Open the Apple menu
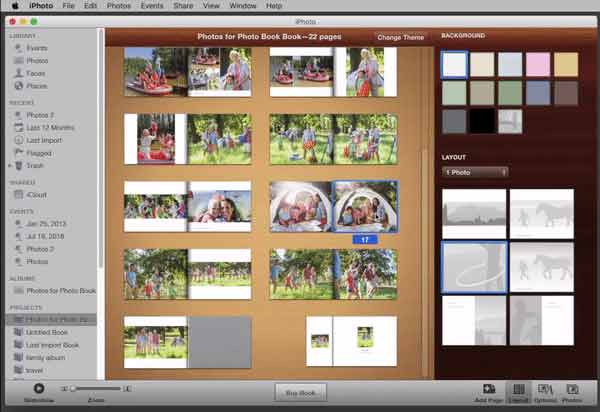This screenshot has height=412, width=600. click(x=15, y=5)
